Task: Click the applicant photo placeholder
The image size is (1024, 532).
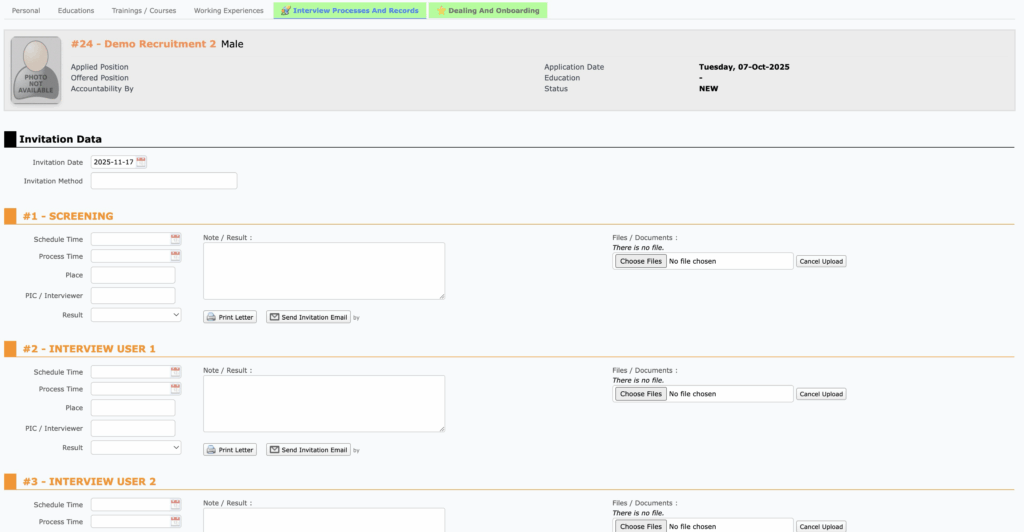Action: point(35,70)
